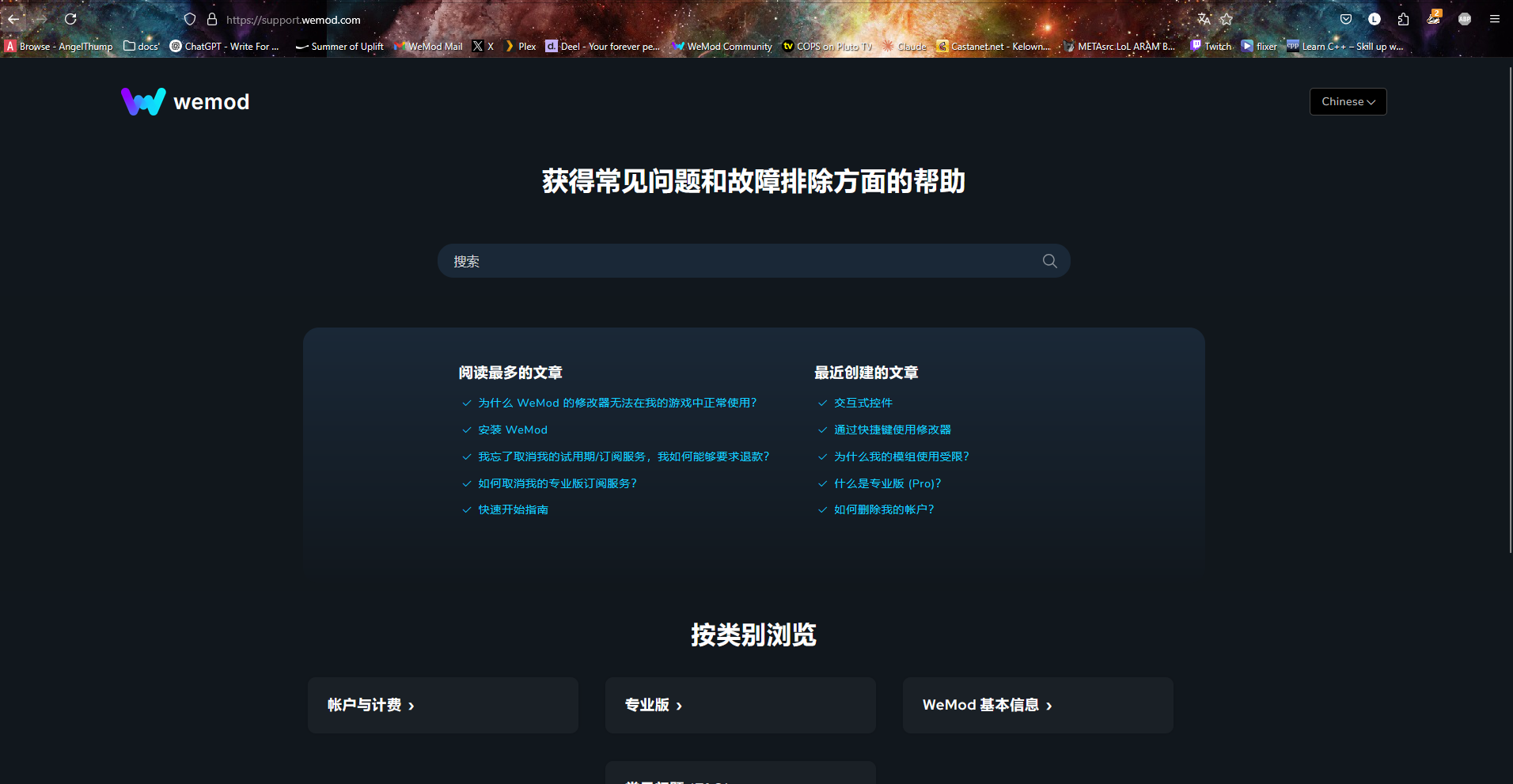Open the COPS on Pluto TV bookmark
Screen dimensions: 1513x784
[x=828, y=47]
